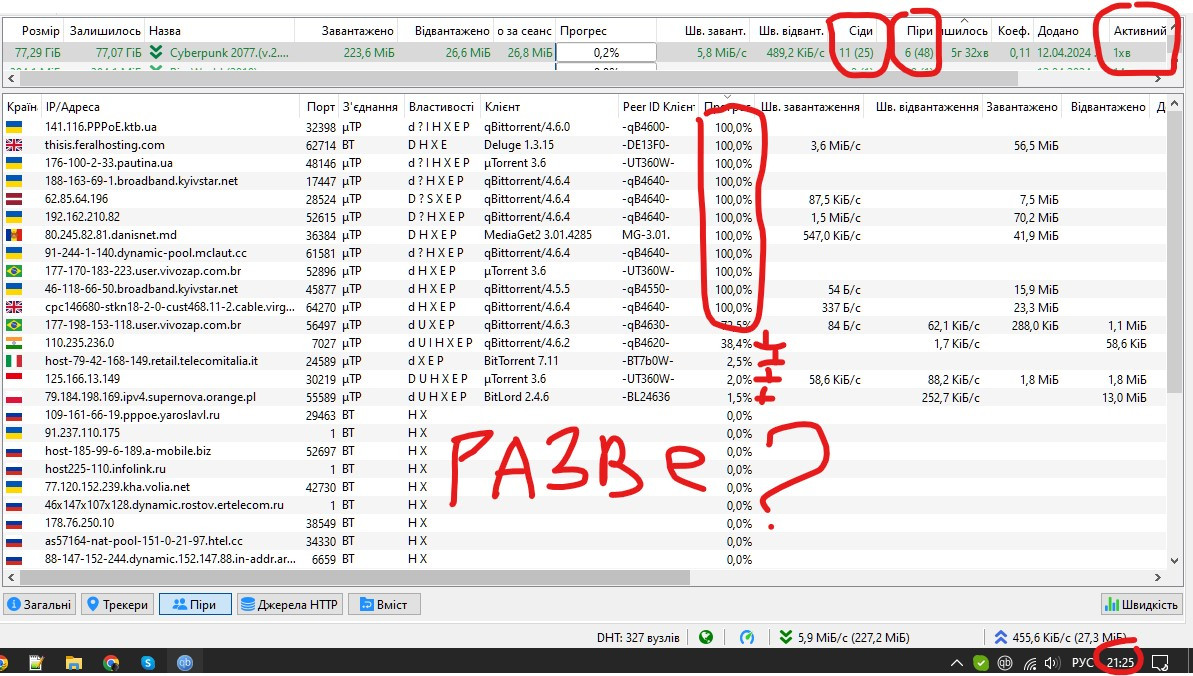Image resolution: width=1193 pixels, height=676 pixels.
Task: Click the green shield tray icon
Action: tap(981, 662)
